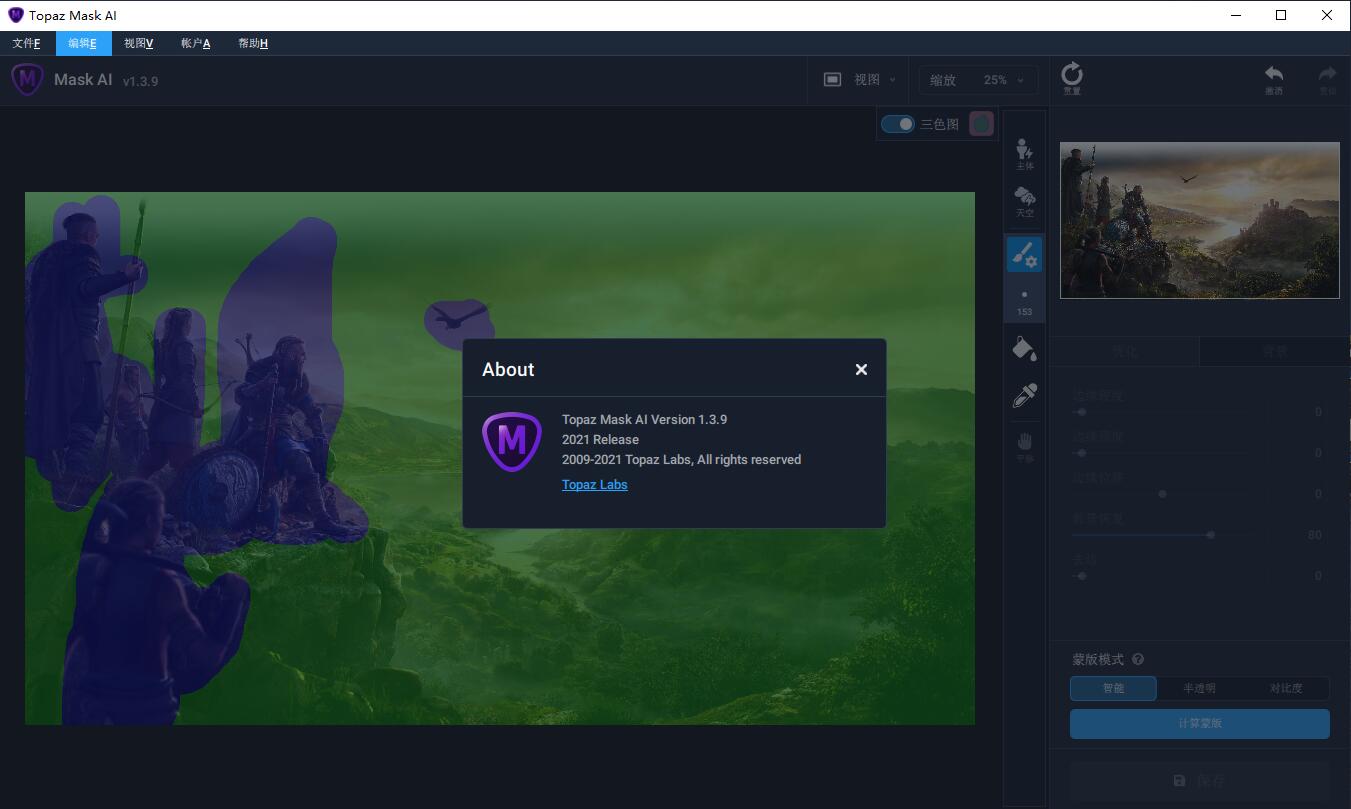Select the hand pan tool
1351x809 pixels.
point(1025,446)
